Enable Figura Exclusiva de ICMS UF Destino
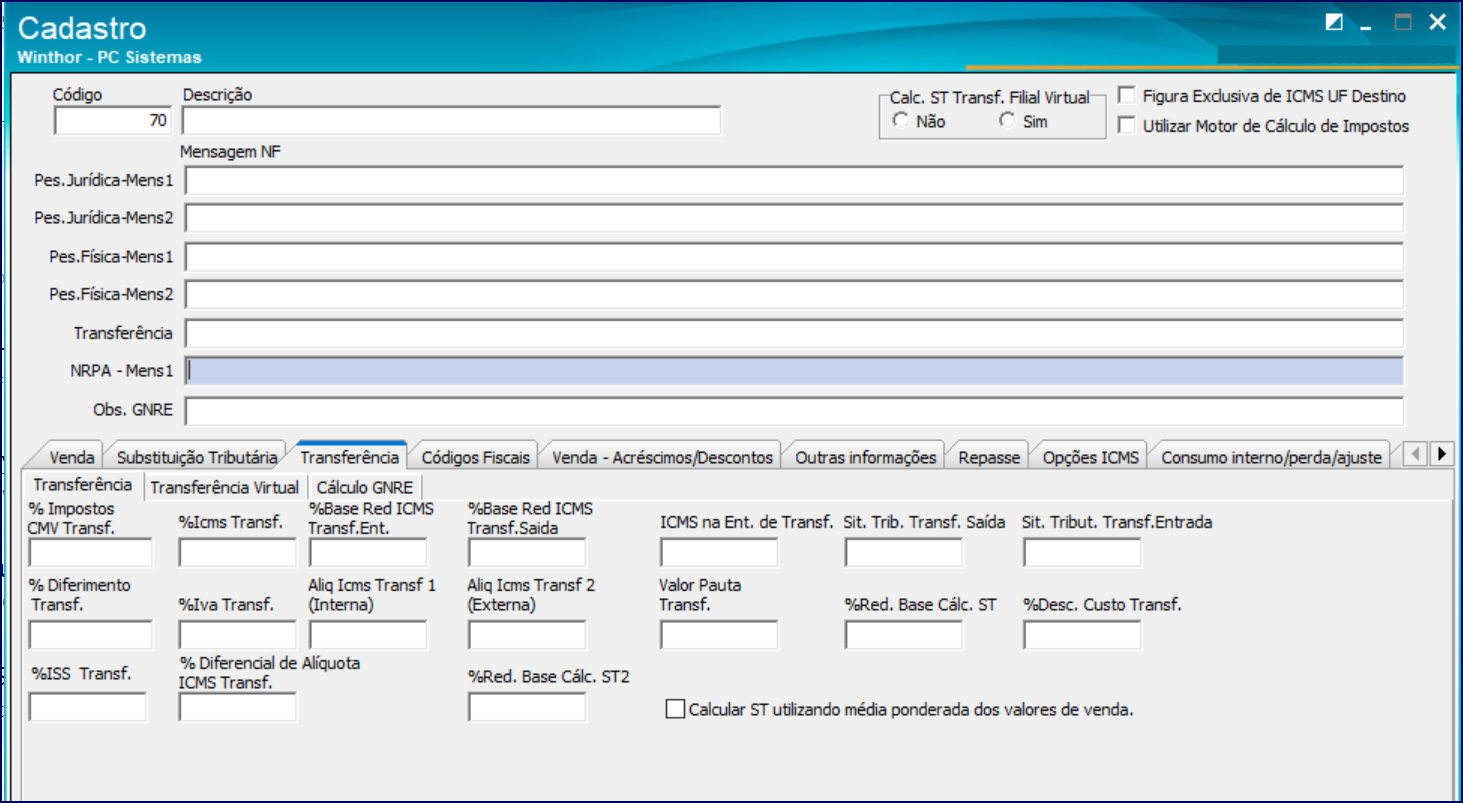The width and height of the screenshot is (1463, 803). point(1127,96)
